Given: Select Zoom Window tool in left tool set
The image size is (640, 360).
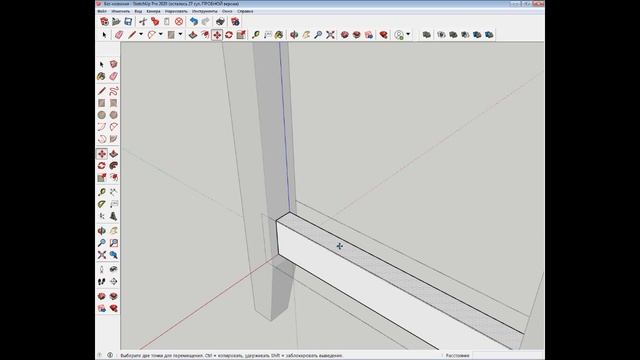Looking at the screenshot, I should coord(113,243).
